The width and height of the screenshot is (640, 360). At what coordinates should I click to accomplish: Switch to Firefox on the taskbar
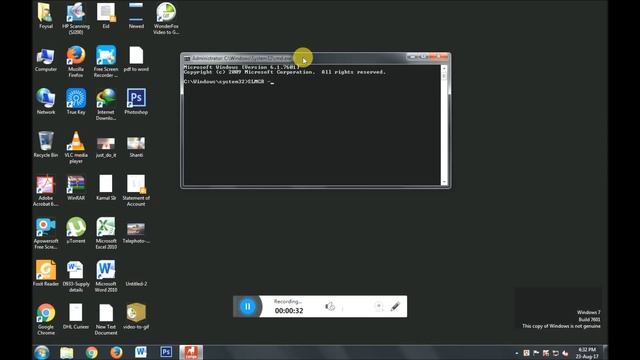tap(116, 352)
